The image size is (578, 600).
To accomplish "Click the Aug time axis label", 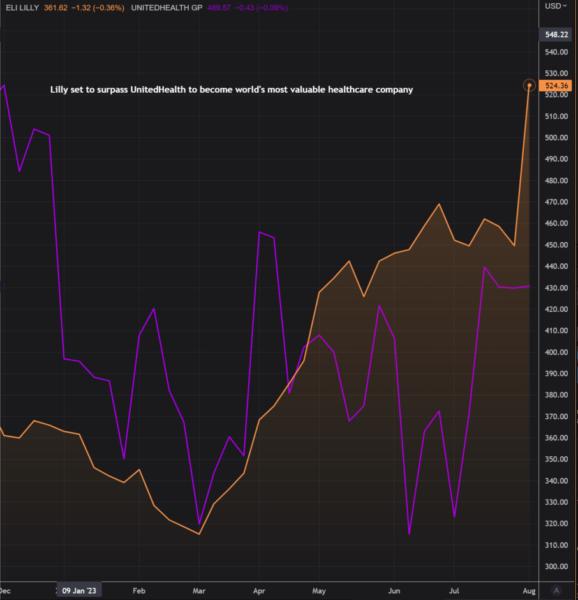I will [529, 591].
